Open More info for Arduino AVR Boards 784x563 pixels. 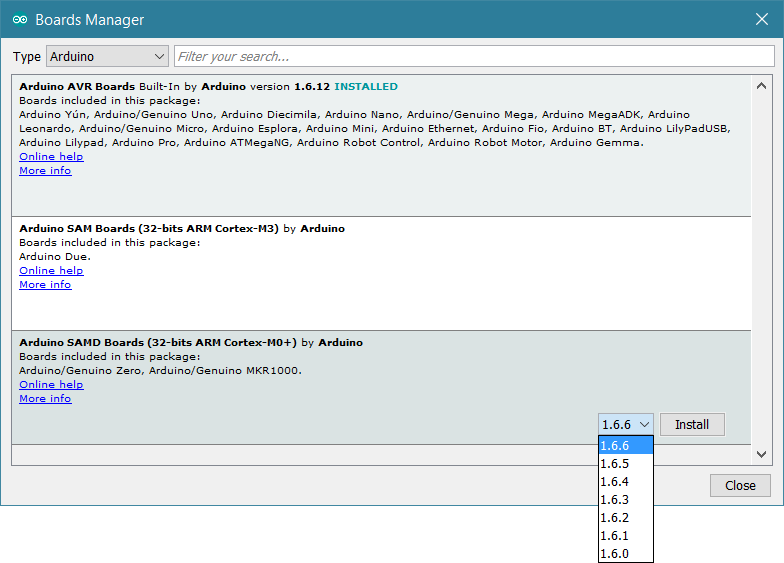coord(46,170)
